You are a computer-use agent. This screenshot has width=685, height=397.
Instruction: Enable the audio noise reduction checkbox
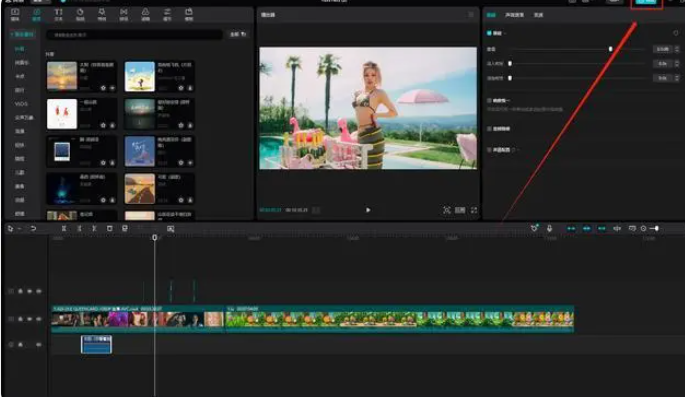(x=489, y=129)
